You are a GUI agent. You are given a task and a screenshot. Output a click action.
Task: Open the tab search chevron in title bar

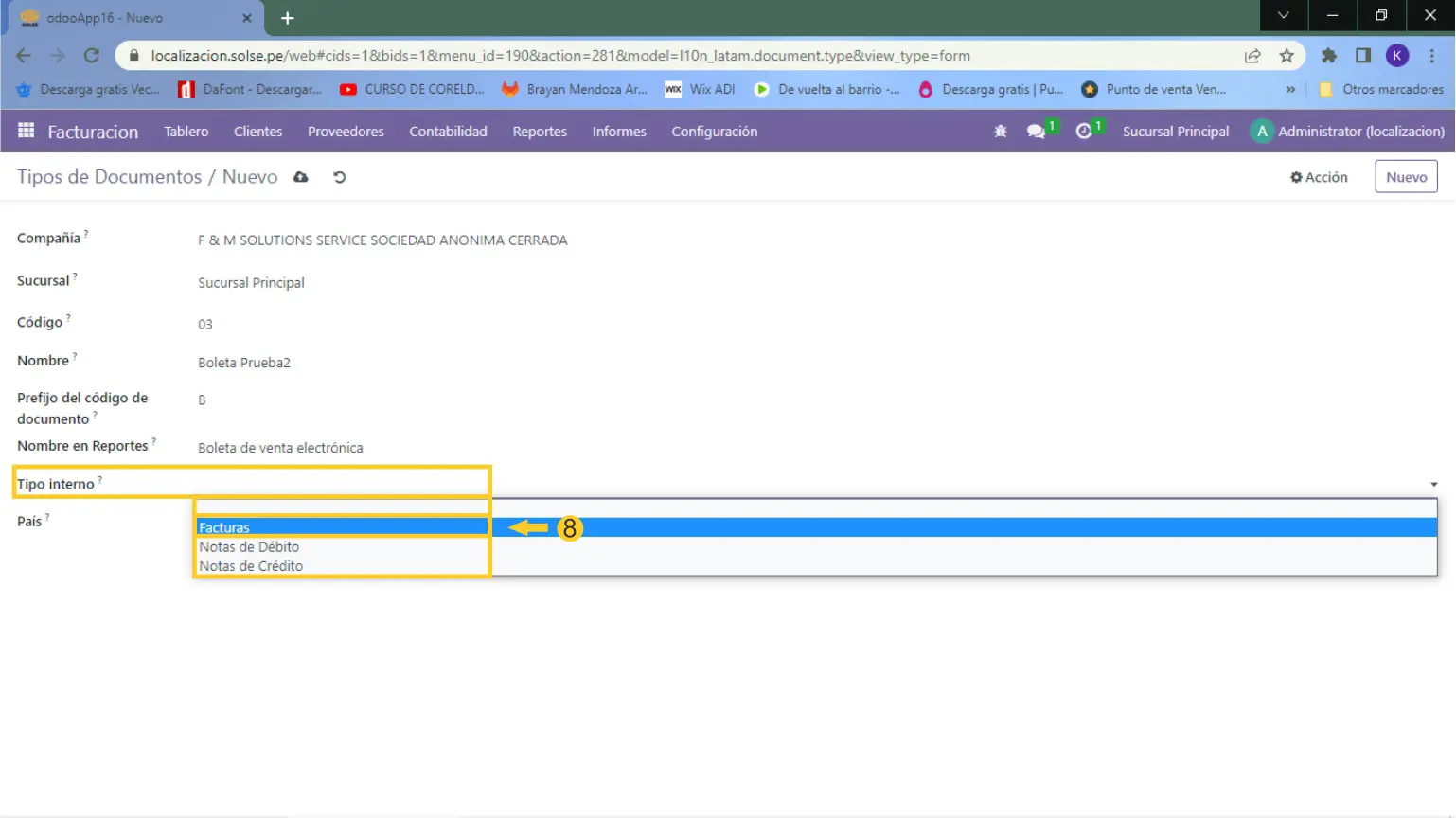[1283, 15]
